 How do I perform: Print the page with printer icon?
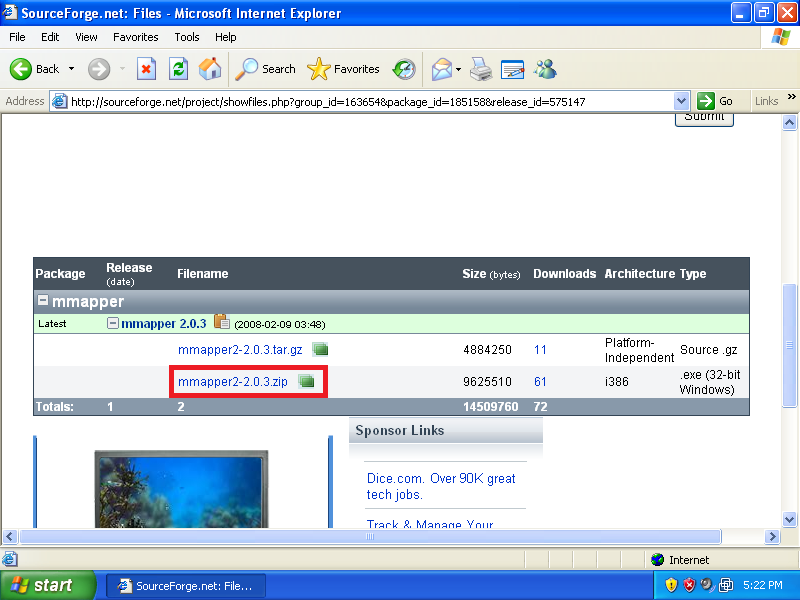click(481, 69)
